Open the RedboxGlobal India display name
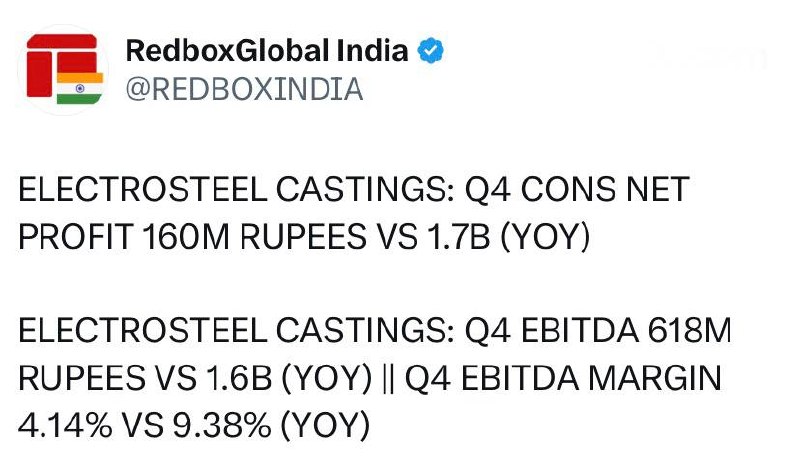The image size is (800, 469). tap(267, 51)
